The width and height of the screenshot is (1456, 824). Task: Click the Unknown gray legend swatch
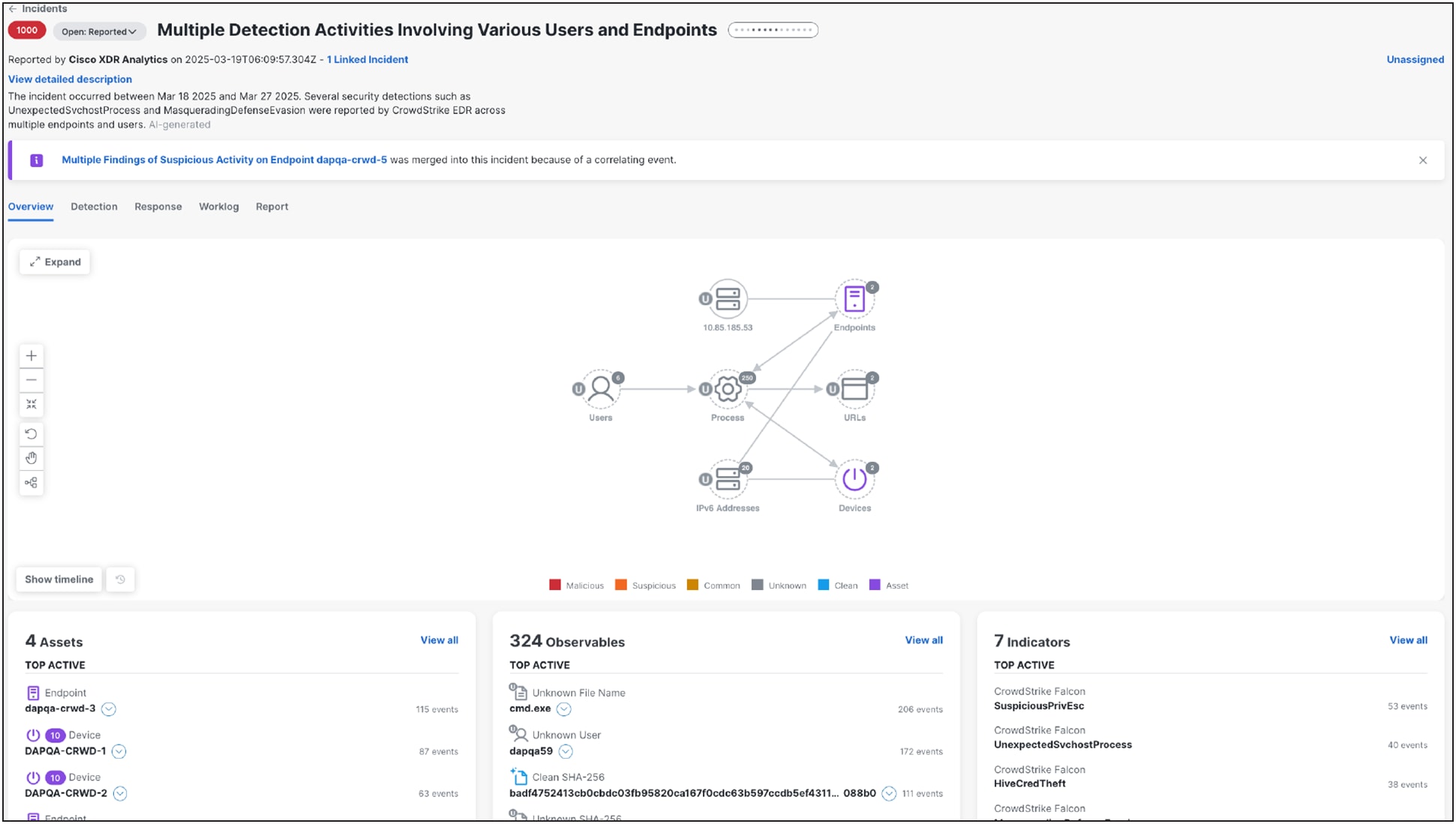pos(757,585)
